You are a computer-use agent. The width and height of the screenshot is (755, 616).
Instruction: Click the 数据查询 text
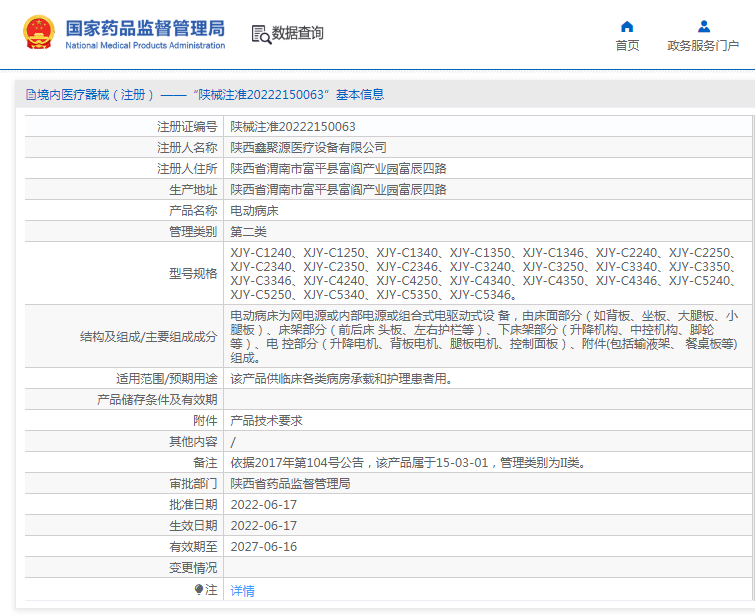click(x=298, y=33)
